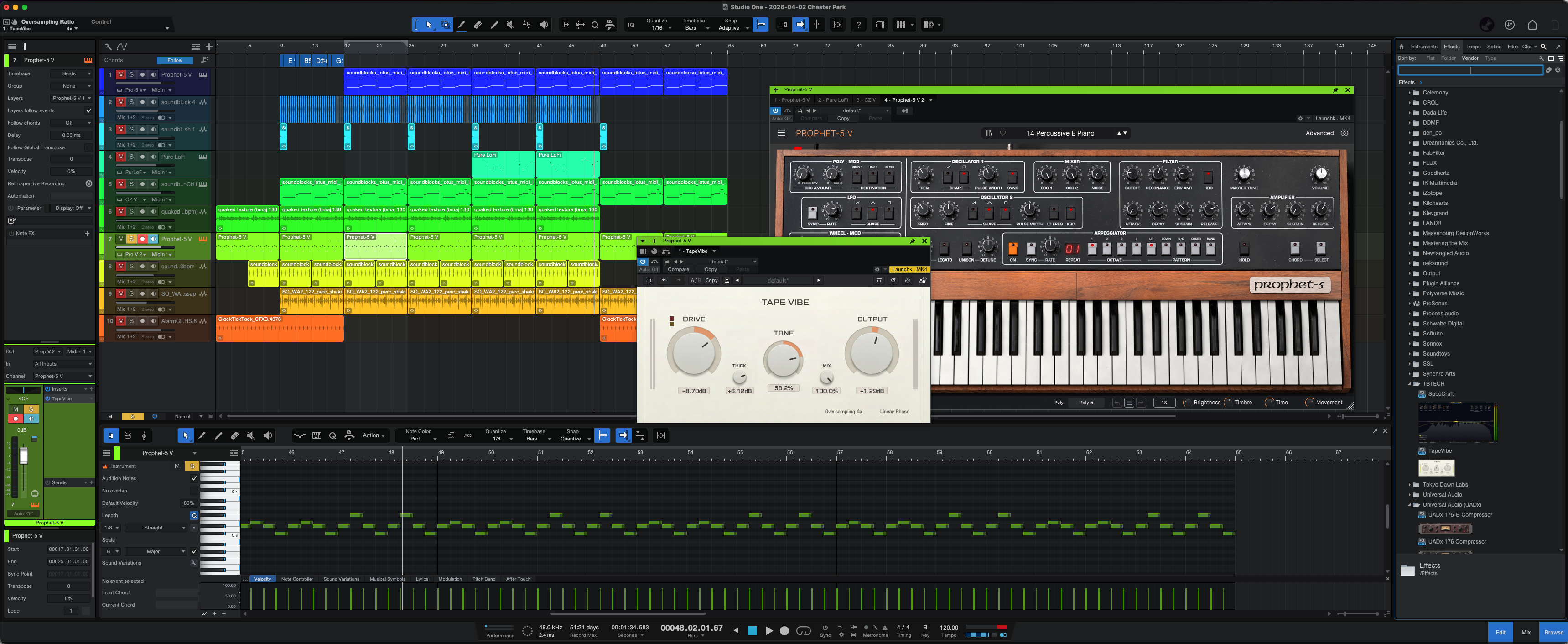Switch to the Files browser tab
Screen dimensions: 1568x644
(x=1513, y=47)
